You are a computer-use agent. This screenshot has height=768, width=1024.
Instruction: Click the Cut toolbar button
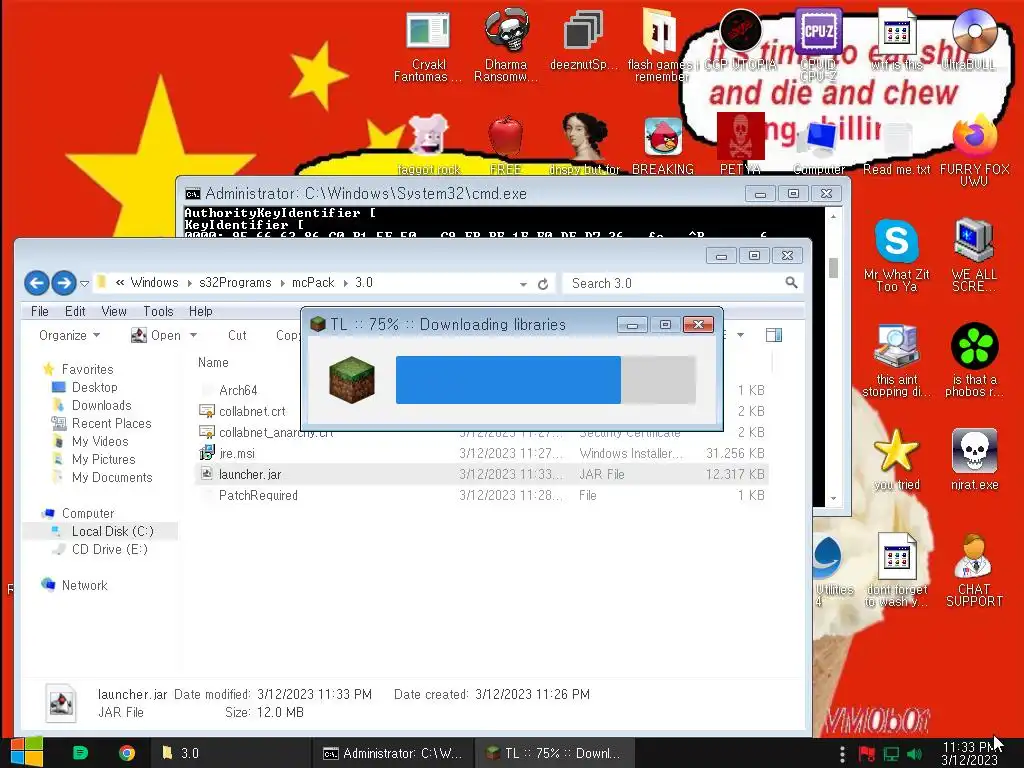tap(237, 335)
